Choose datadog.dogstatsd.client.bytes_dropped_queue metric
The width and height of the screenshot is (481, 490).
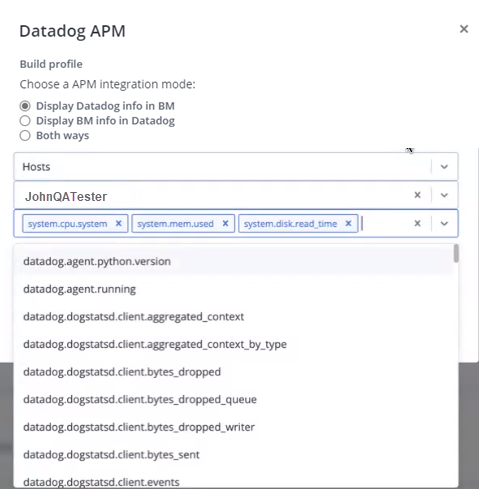(x=233, y=400)
